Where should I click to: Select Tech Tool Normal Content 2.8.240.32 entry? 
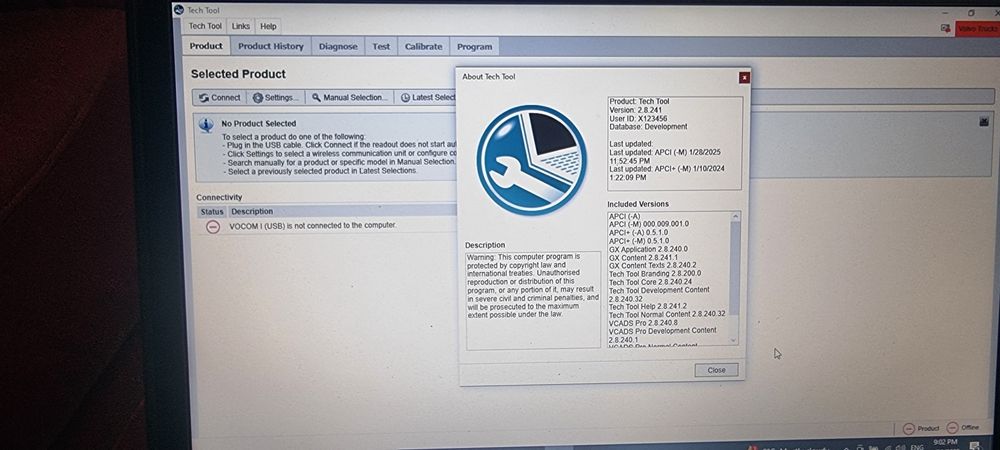pyautogui.click(x=666, y=314)
